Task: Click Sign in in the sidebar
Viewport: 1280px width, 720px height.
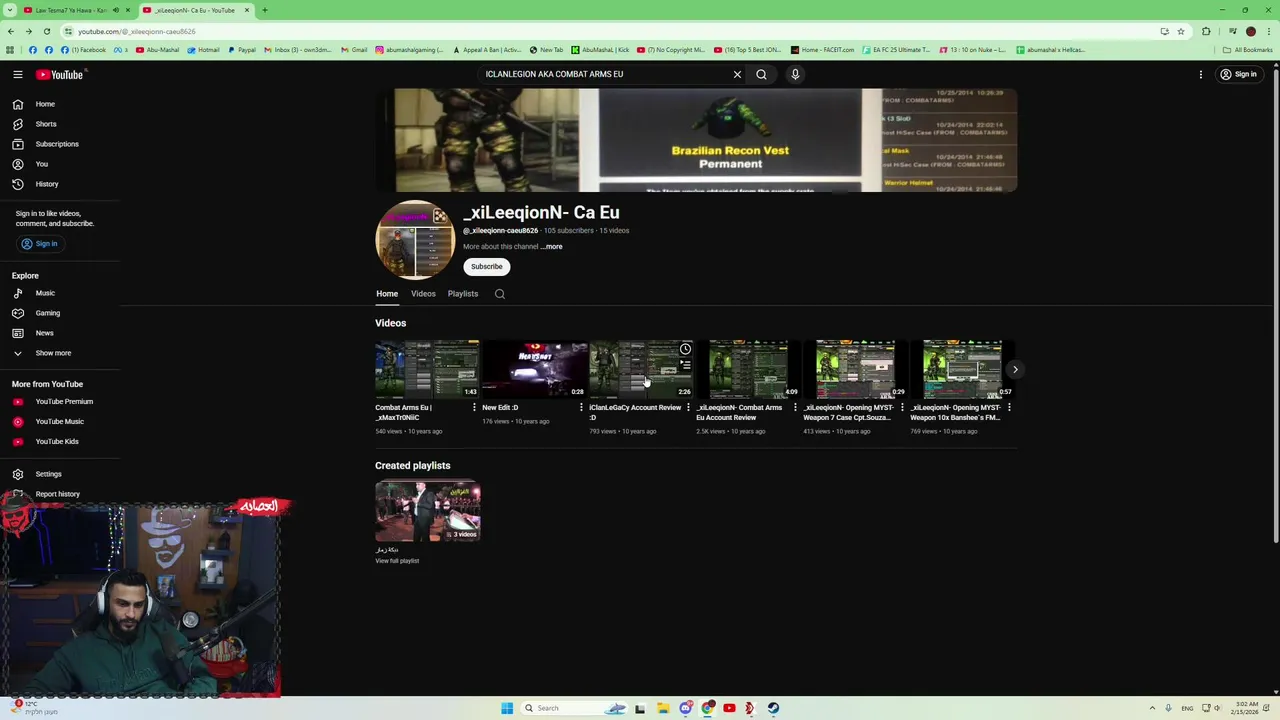Action: [x=40, y=244]
